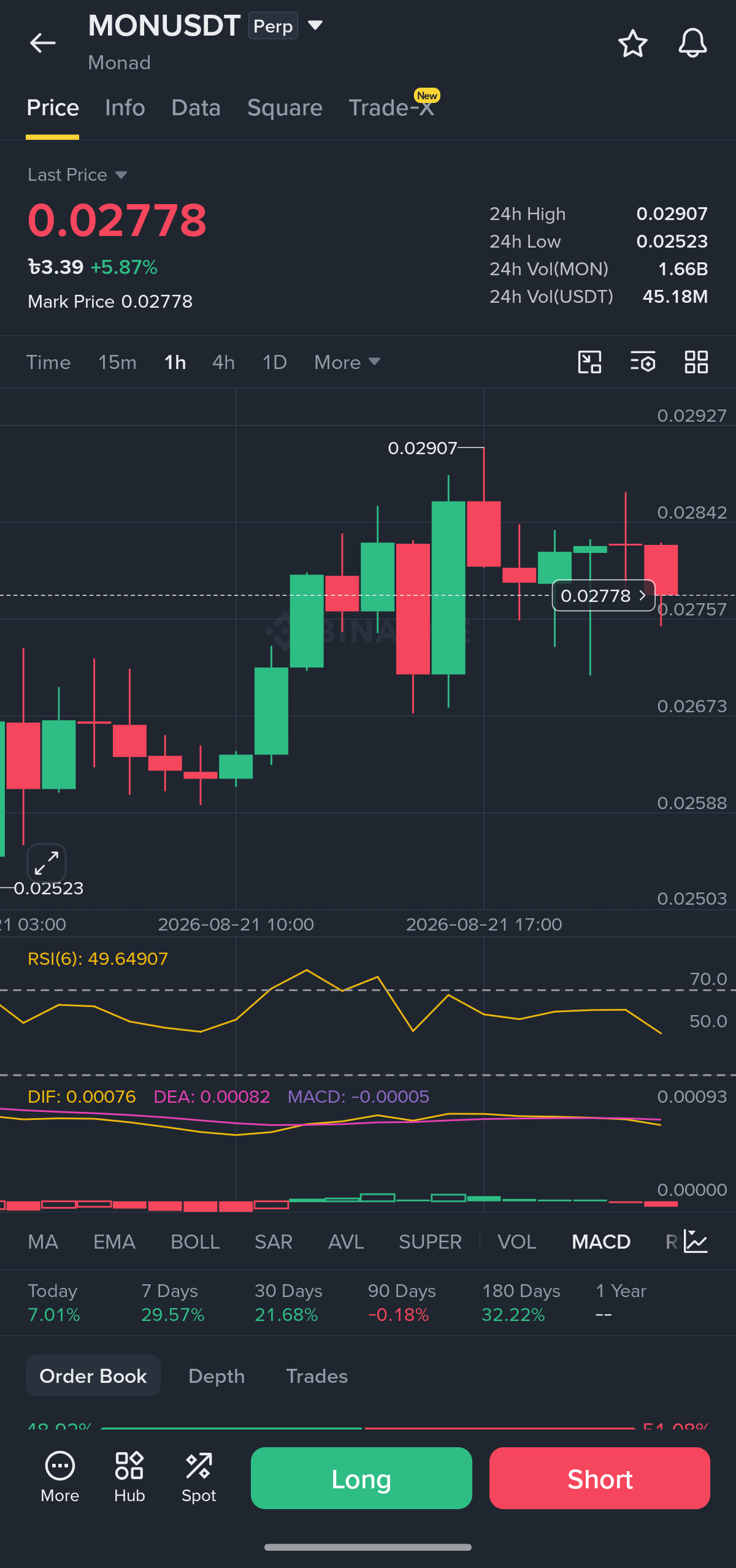Tap the back arrow icon
Screen dimensions: 736x1568
(x=43, y=43)
